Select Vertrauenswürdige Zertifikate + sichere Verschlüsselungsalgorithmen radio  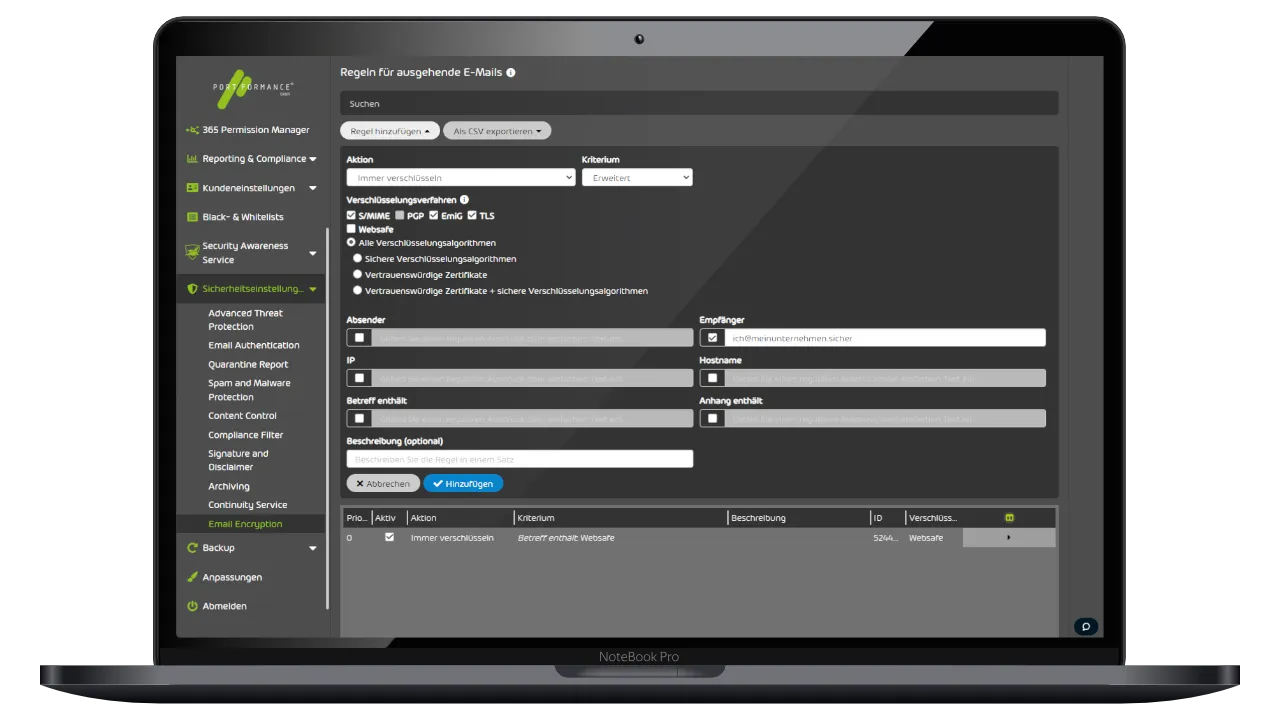(x=358, y=290)
